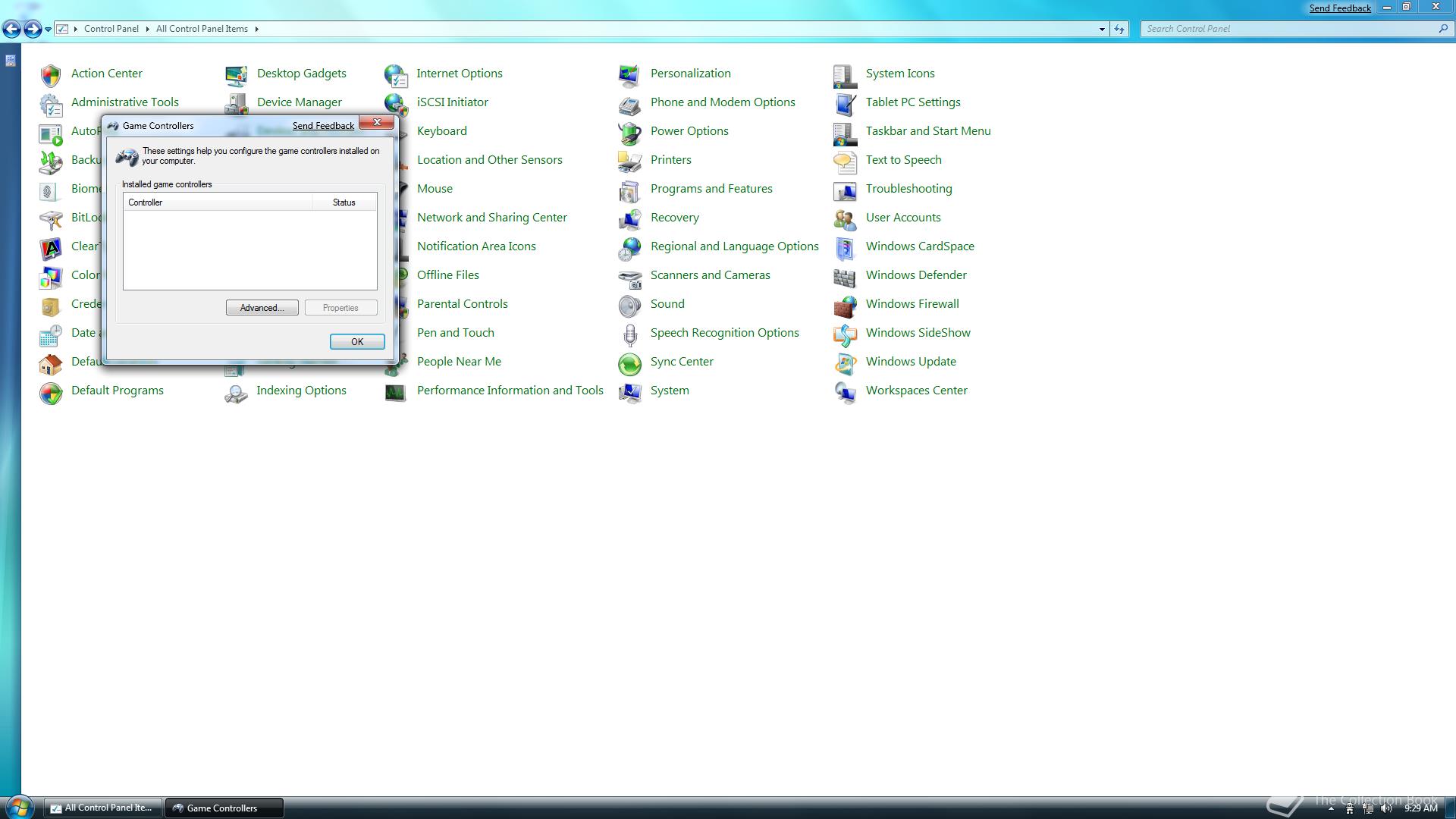Click the Speech Recognition microphone icon
Image resolution: width=1456 pixels, height=819 pixels.
[x=629, y=334]
